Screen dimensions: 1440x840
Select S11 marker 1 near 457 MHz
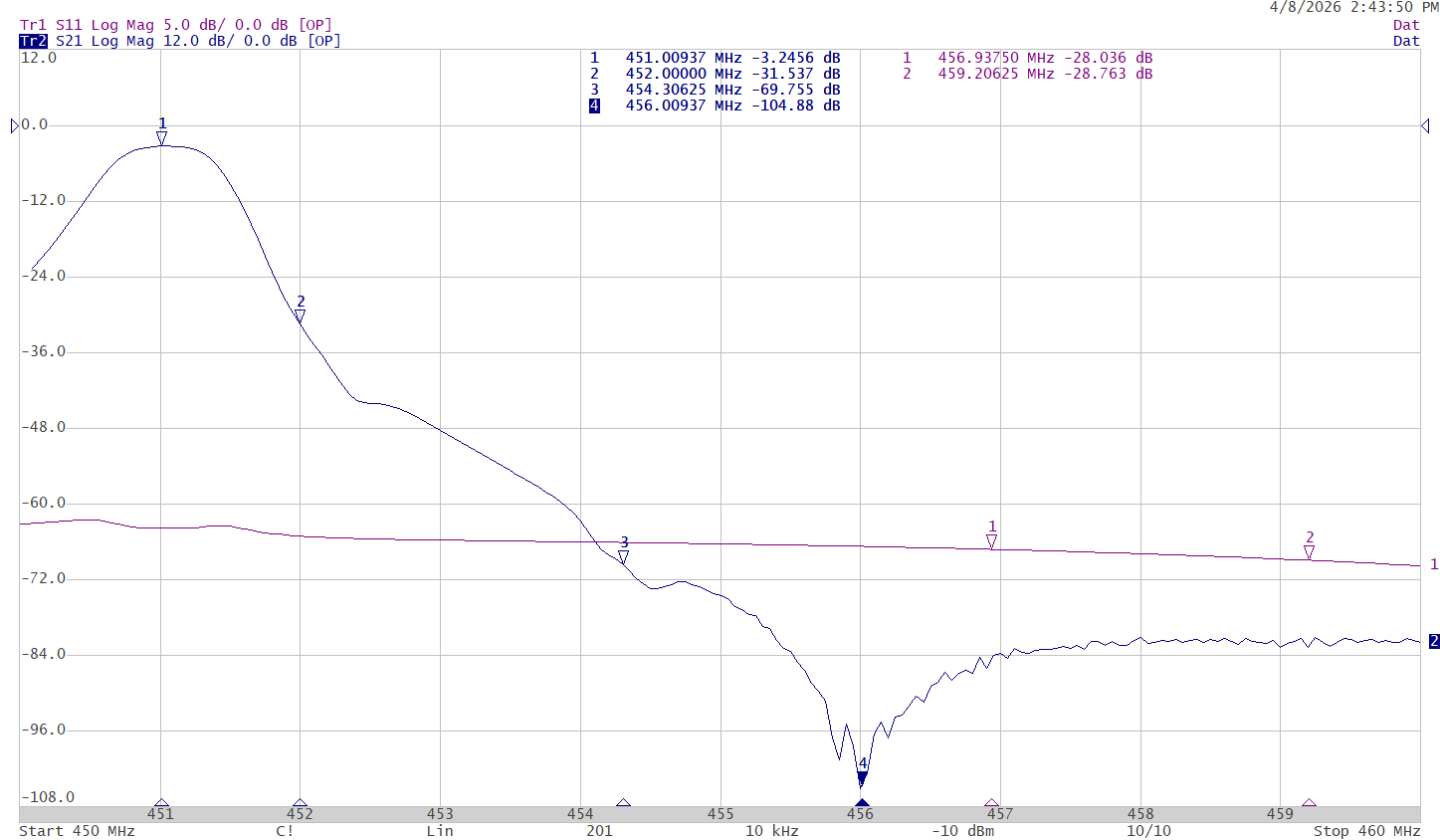[991, 541]
